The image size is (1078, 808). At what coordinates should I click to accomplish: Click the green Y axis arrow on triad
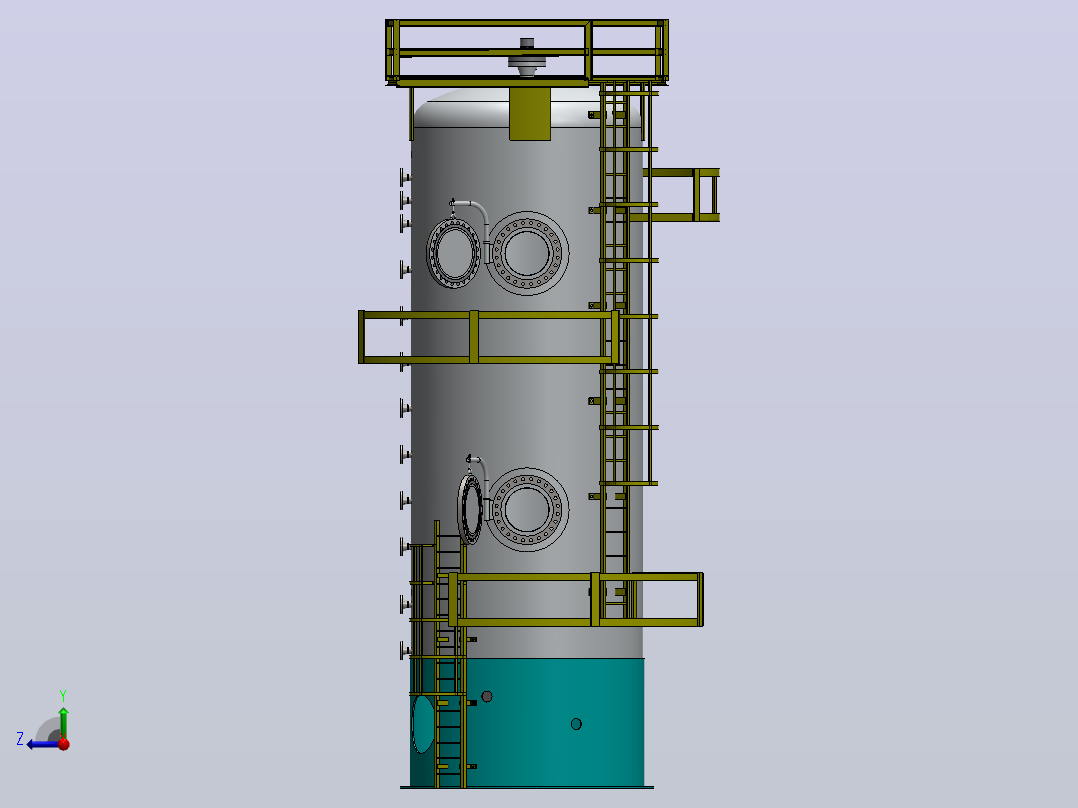(63, 721)
